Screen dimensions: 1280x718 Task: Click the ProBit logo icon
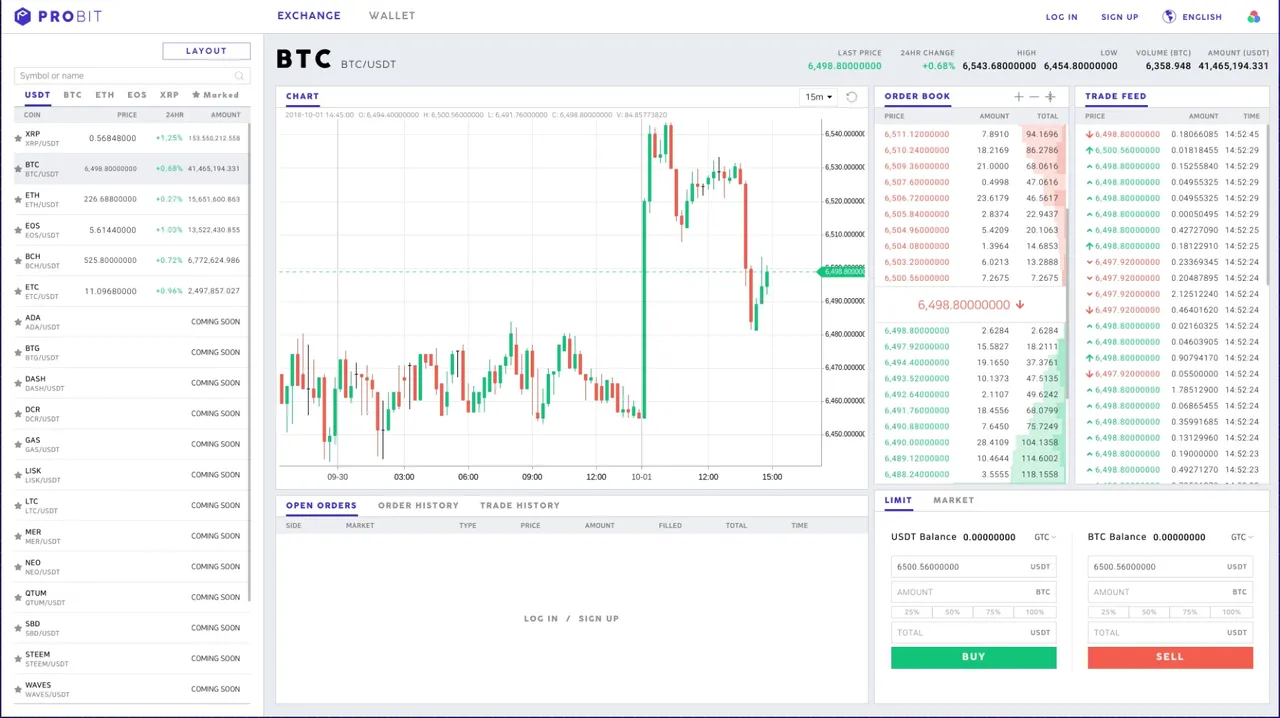coord(22,16)
